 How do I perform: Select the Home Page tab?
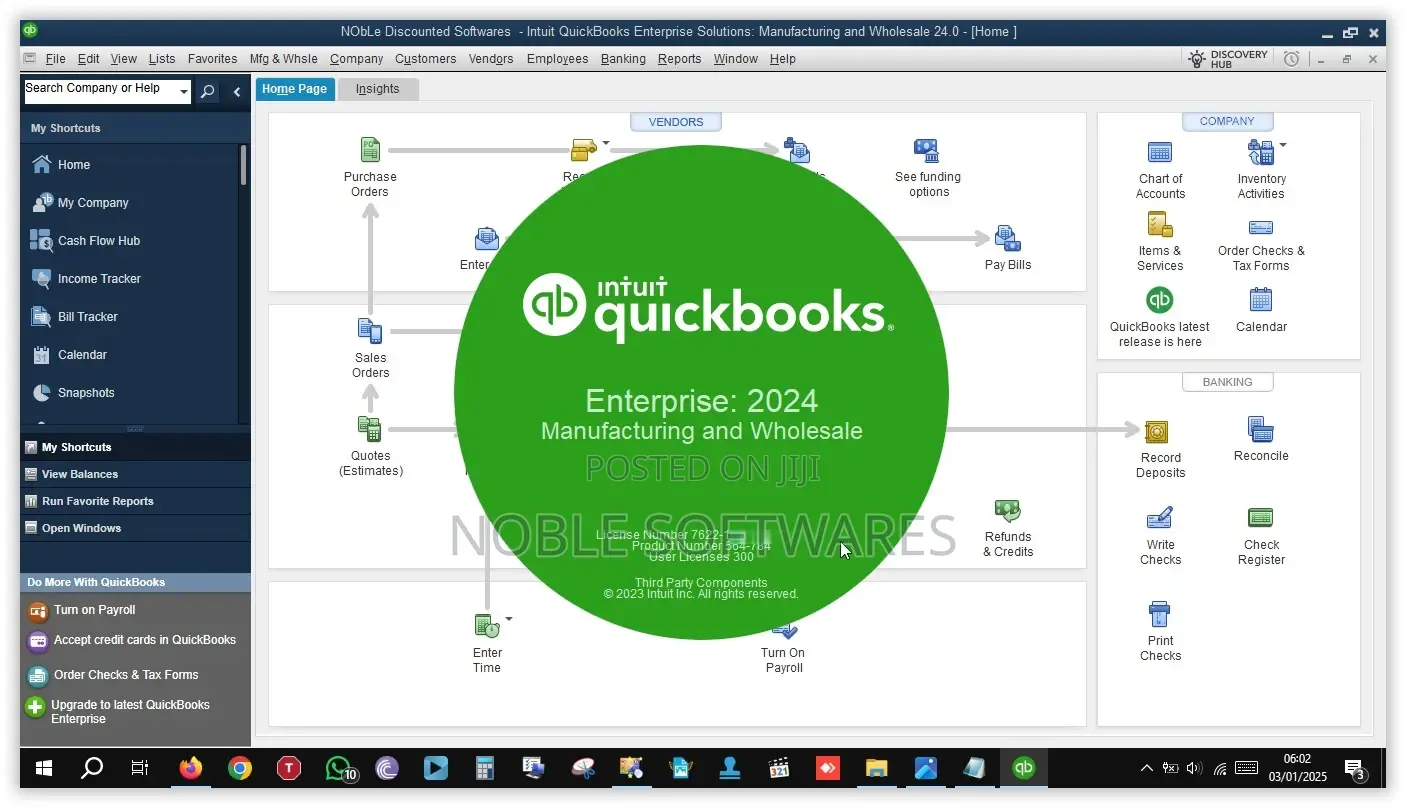(295, 89)
